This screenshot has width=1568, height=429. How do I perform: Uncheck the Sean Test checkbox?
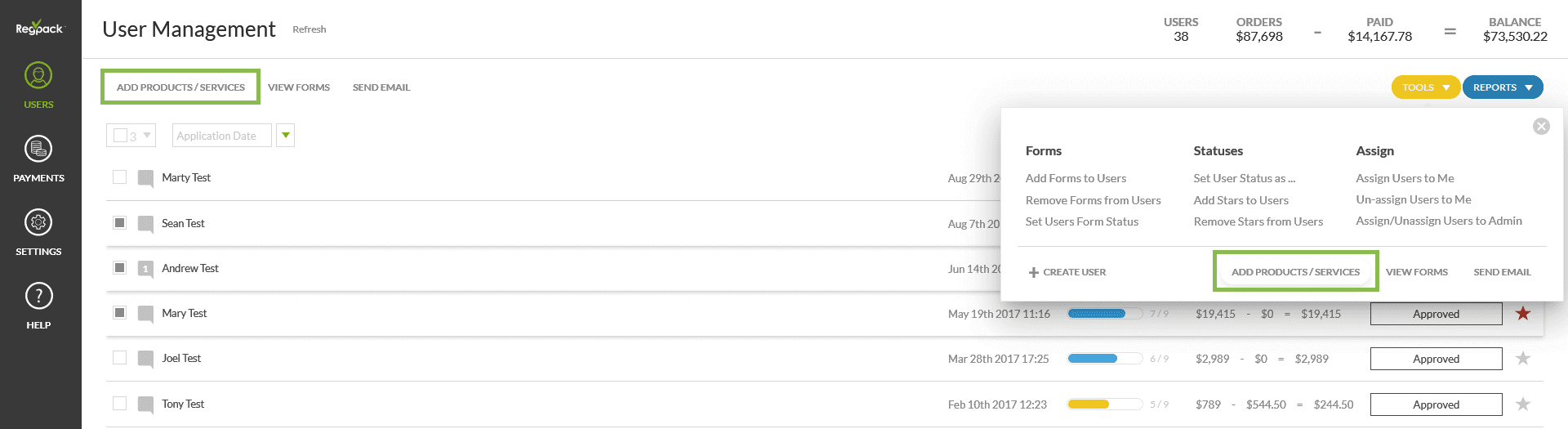(x=120, y=222)
